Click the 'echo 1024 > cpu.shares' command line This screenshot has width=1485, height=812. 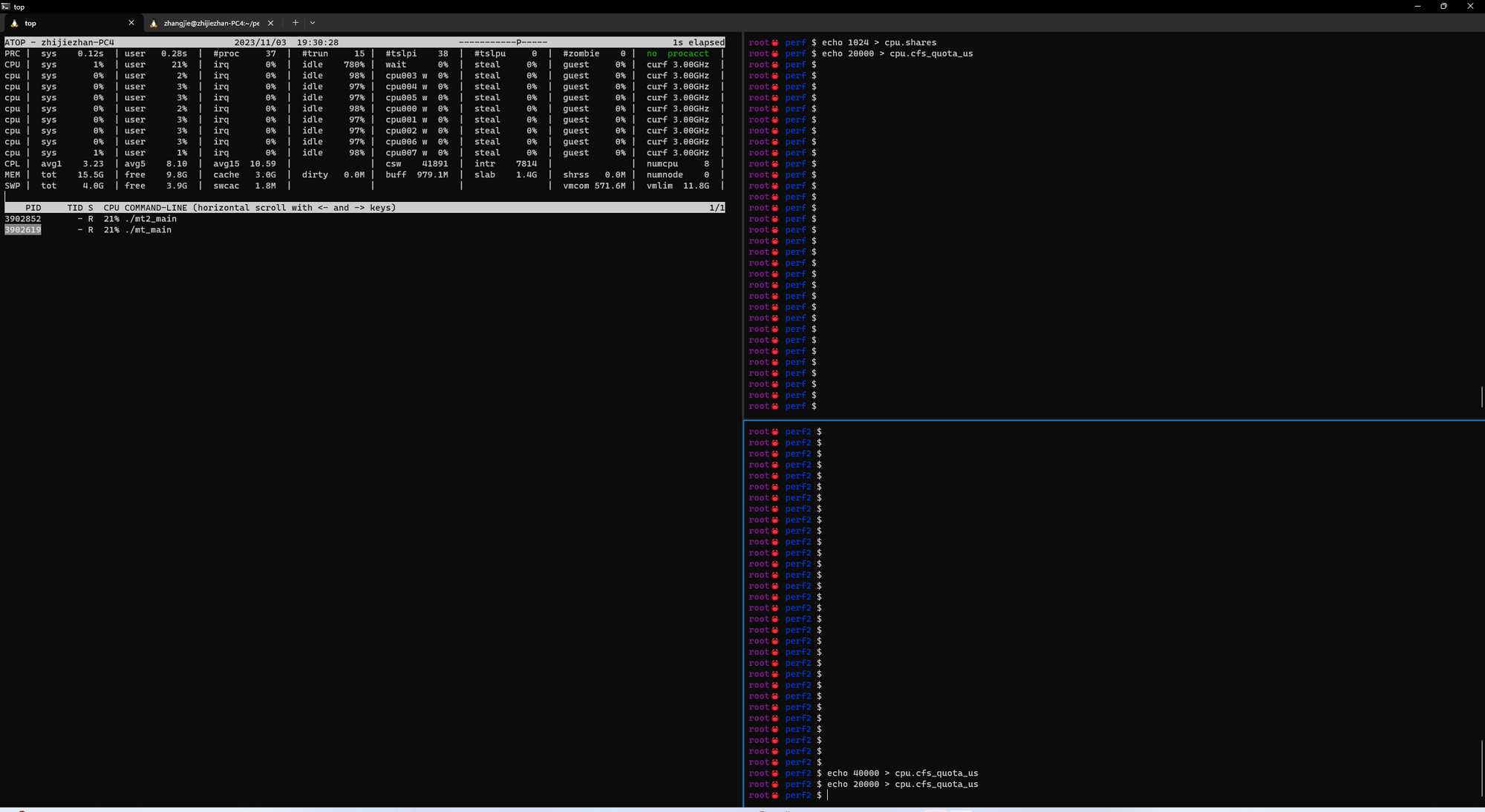point(879,42)
